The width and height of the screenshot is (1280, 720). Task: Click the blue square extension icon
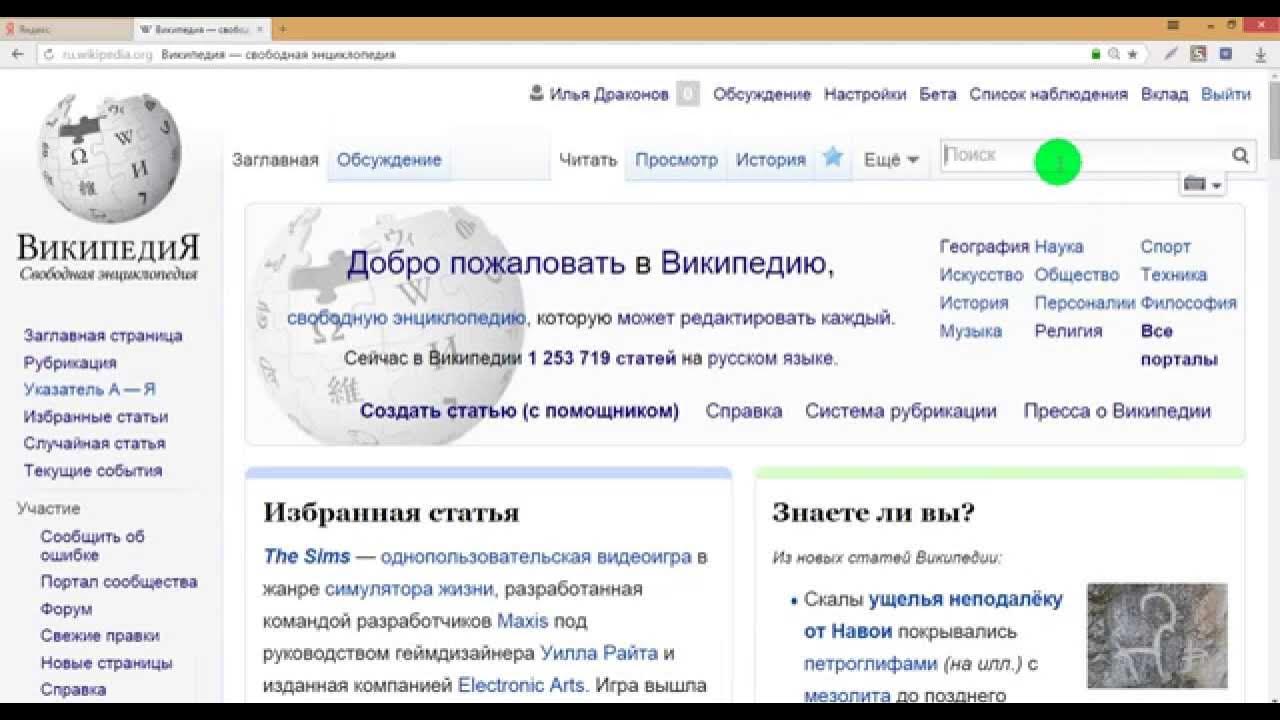[1225, 54]
